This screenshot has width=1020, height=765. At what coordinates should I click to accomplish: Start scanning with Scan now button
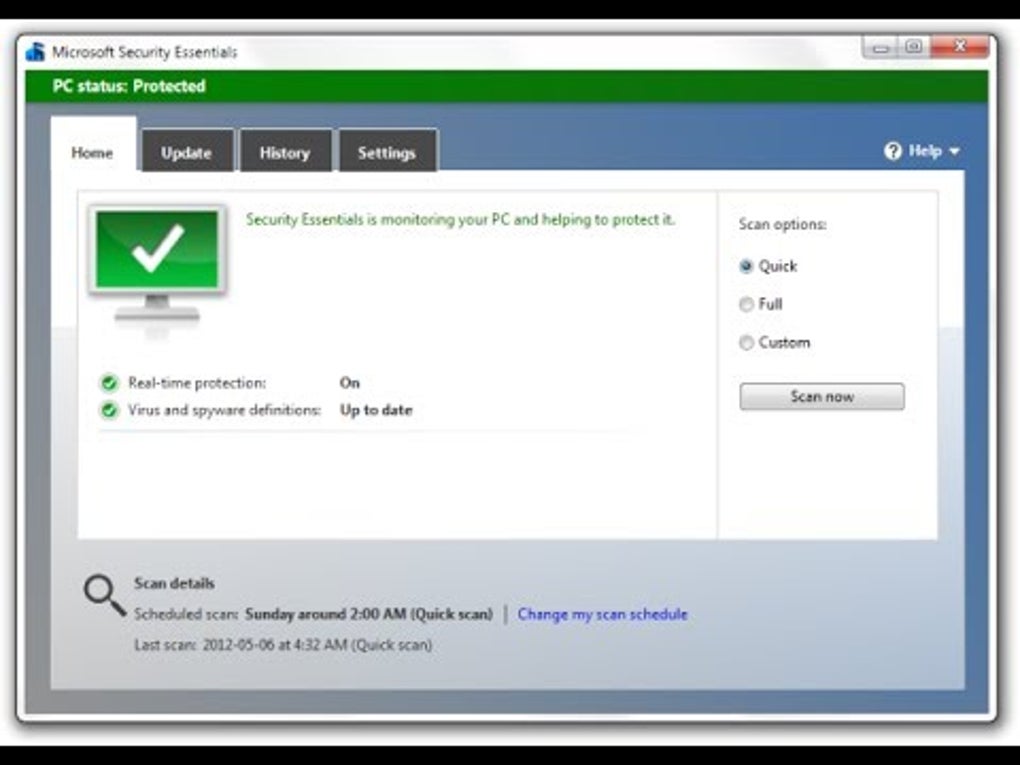pos(822,396)
